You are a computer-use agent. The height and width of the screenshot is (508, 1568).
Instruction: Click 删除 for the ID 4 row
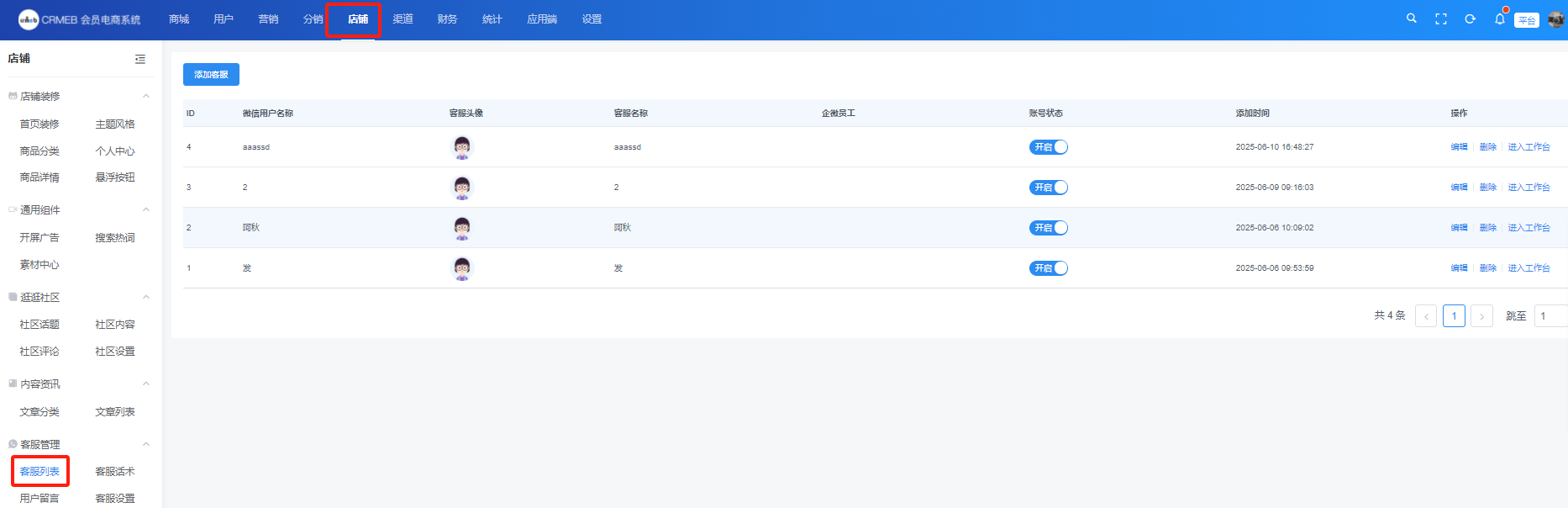pyautogui.click(x=1487, y=147)
